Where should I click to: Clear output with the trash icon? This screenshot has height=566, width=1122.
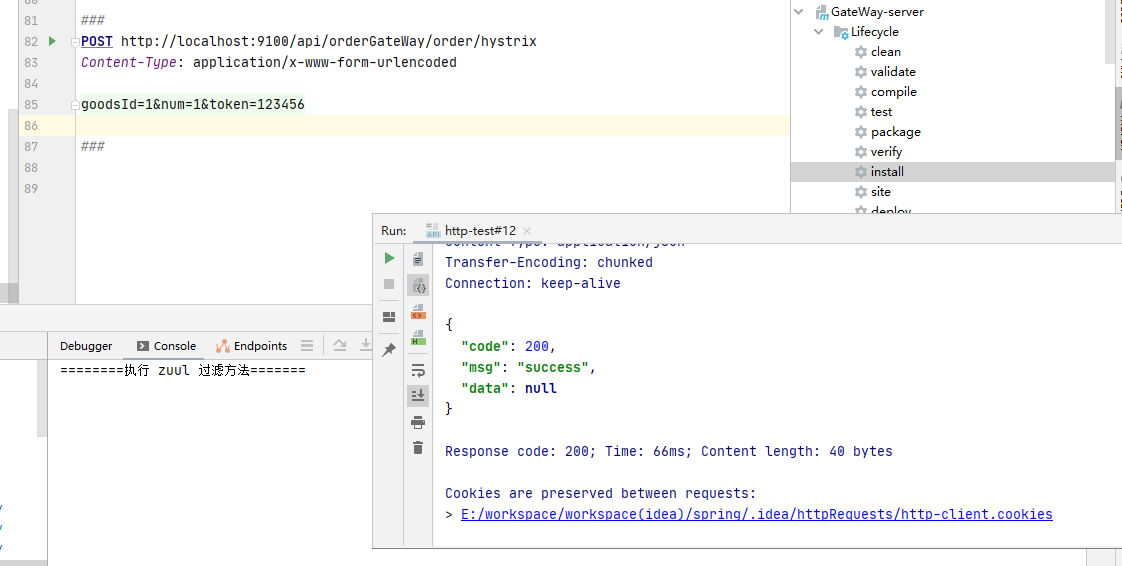418,448
